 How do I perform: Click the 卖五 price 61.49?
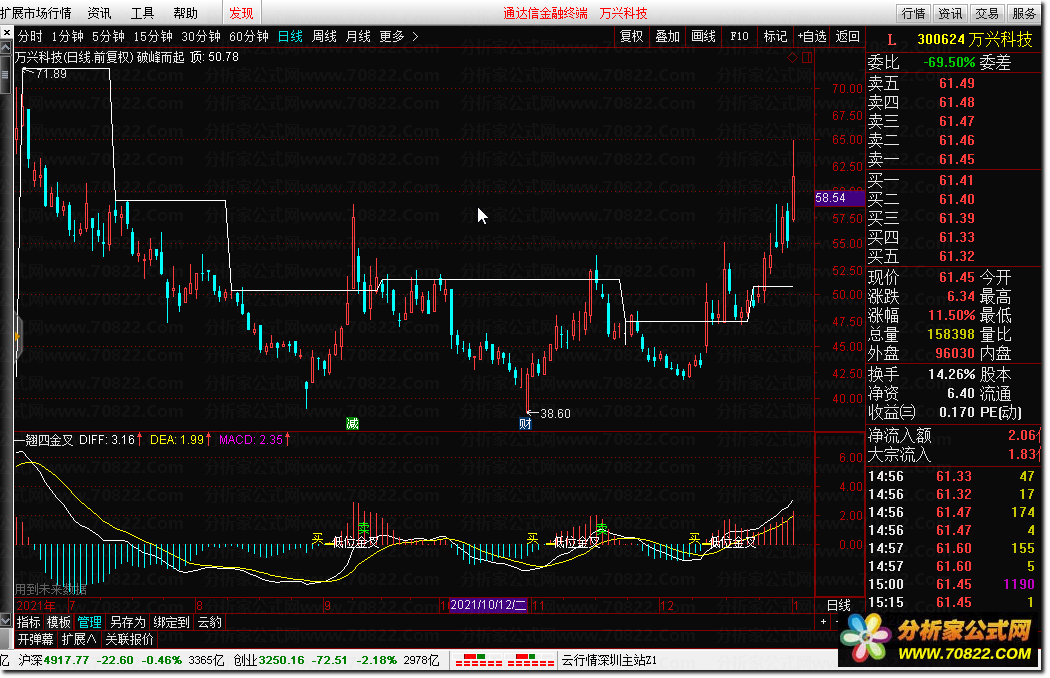coord(957,84)
